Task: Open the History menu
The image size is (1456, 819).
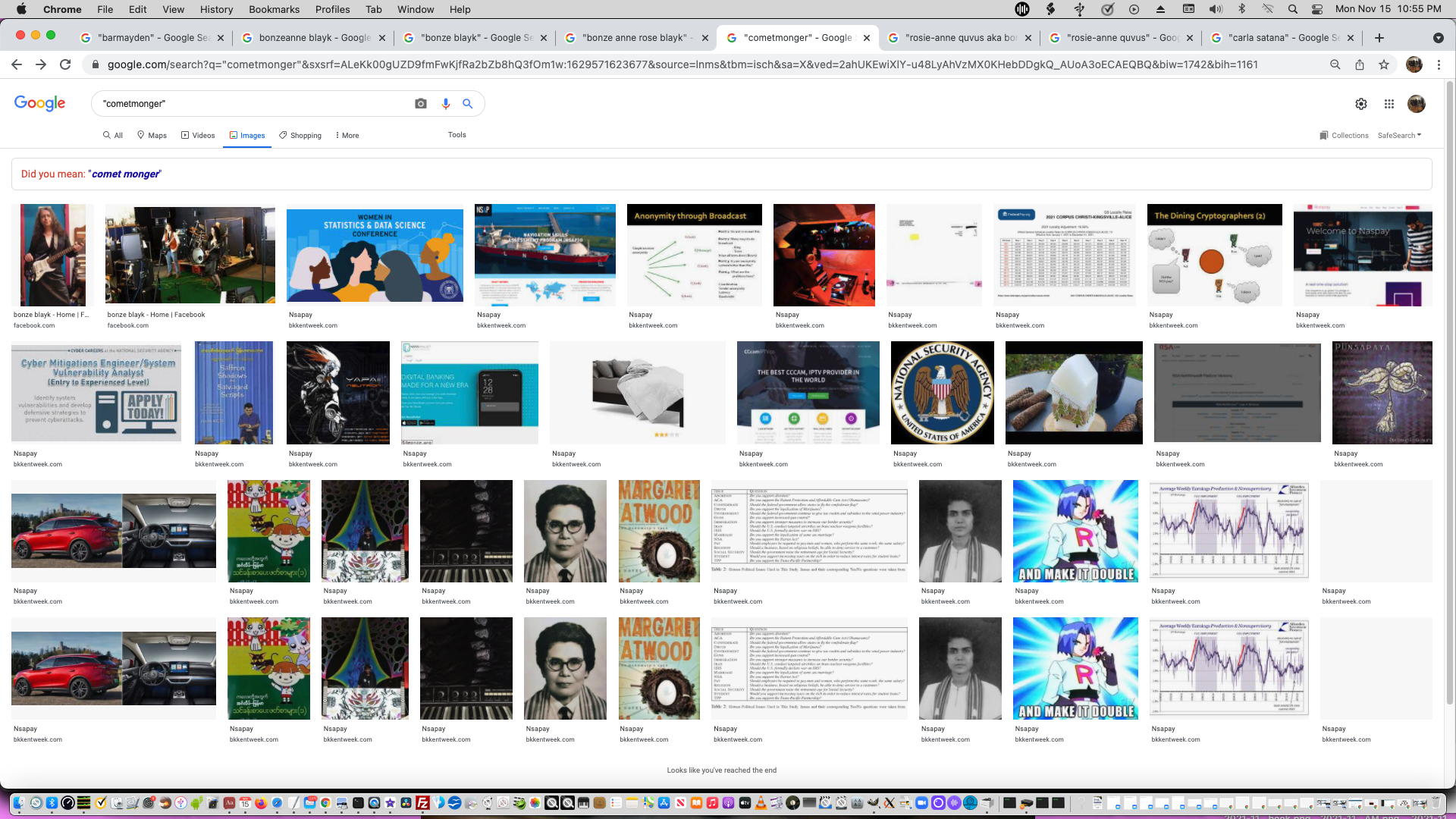Action: (x=216, y=9)
